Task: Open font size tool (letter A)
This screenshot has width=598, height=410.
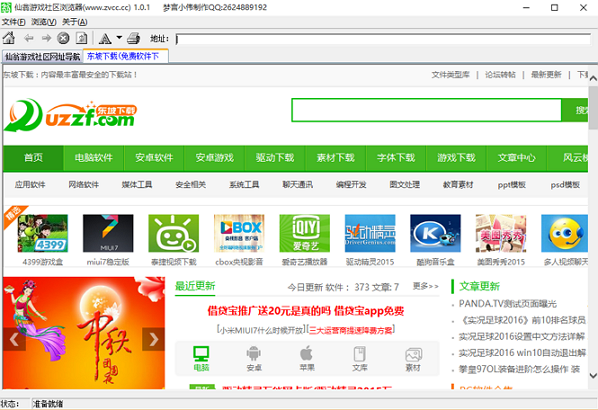Action: [x=105, y=38]
